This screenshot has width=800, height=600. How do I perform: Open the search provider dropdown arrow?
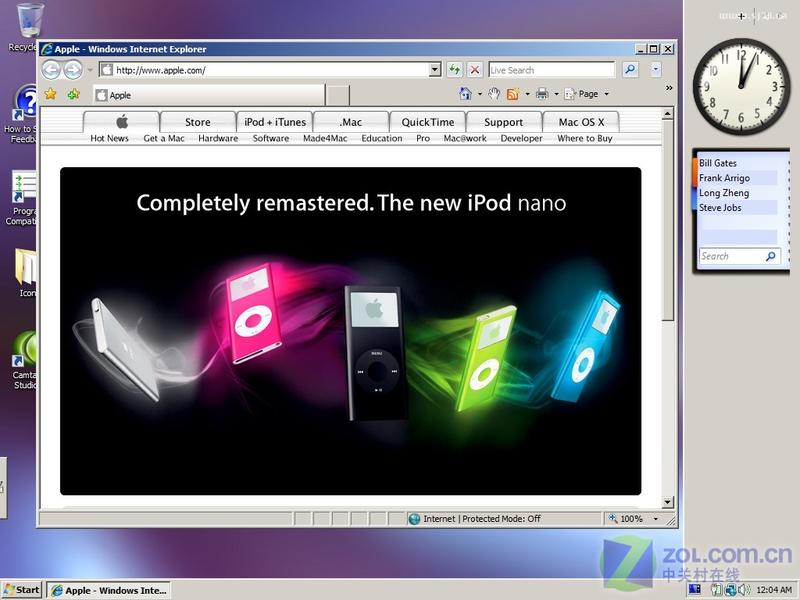656,69
